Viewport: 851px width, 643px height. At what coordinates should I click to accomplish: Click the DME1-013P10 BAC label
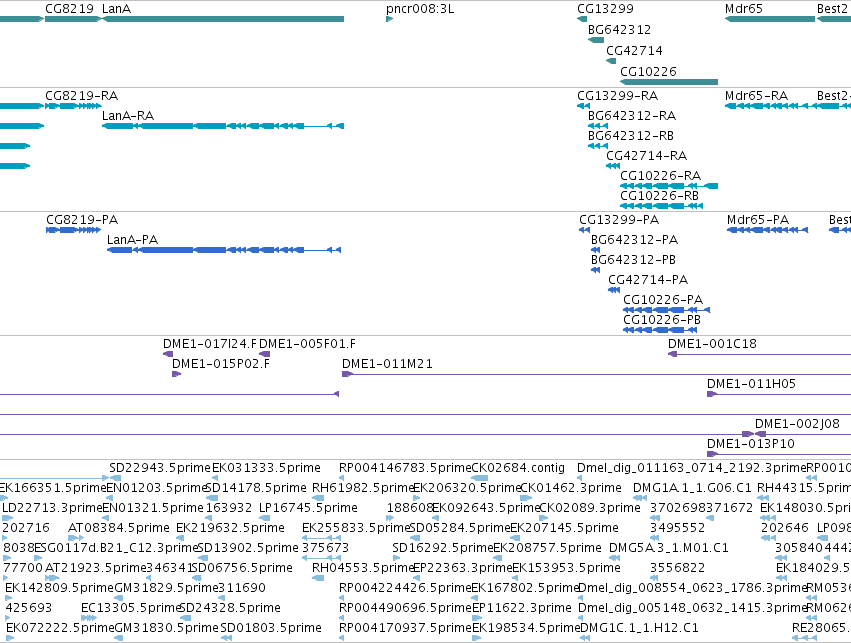pos(751,444)
